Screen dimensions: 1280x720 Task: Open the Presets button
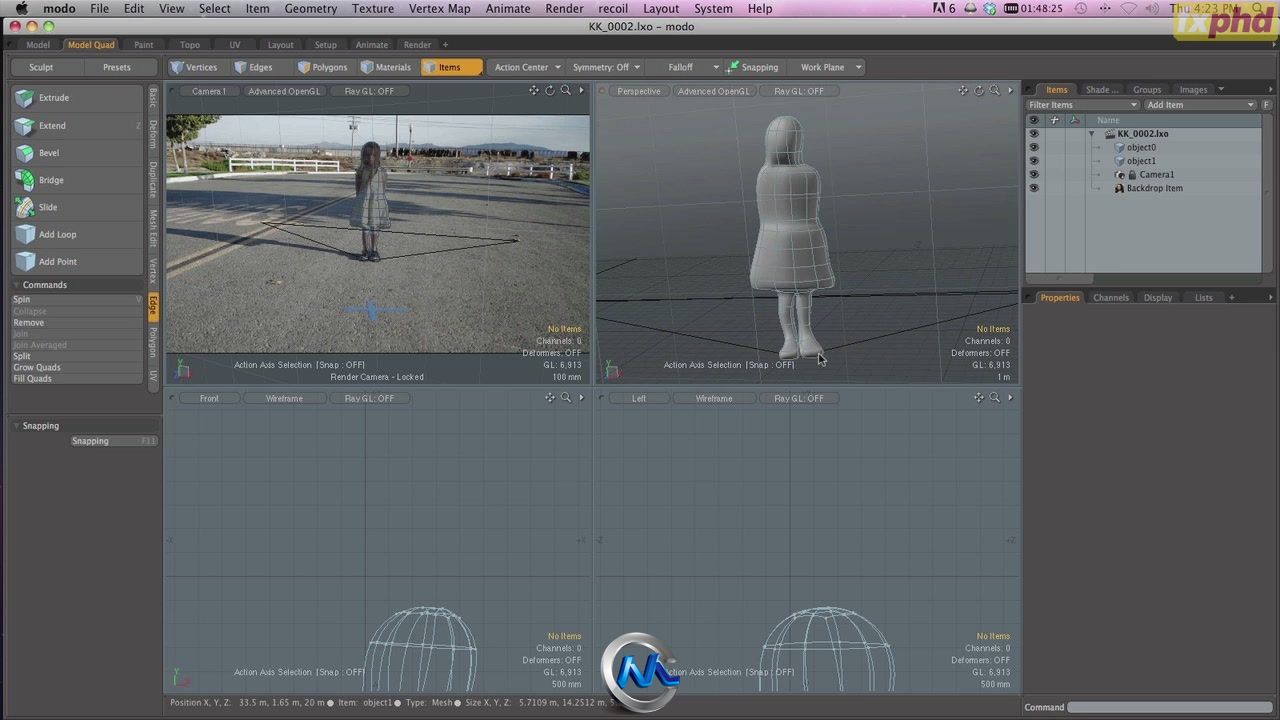tap(117, 67)
